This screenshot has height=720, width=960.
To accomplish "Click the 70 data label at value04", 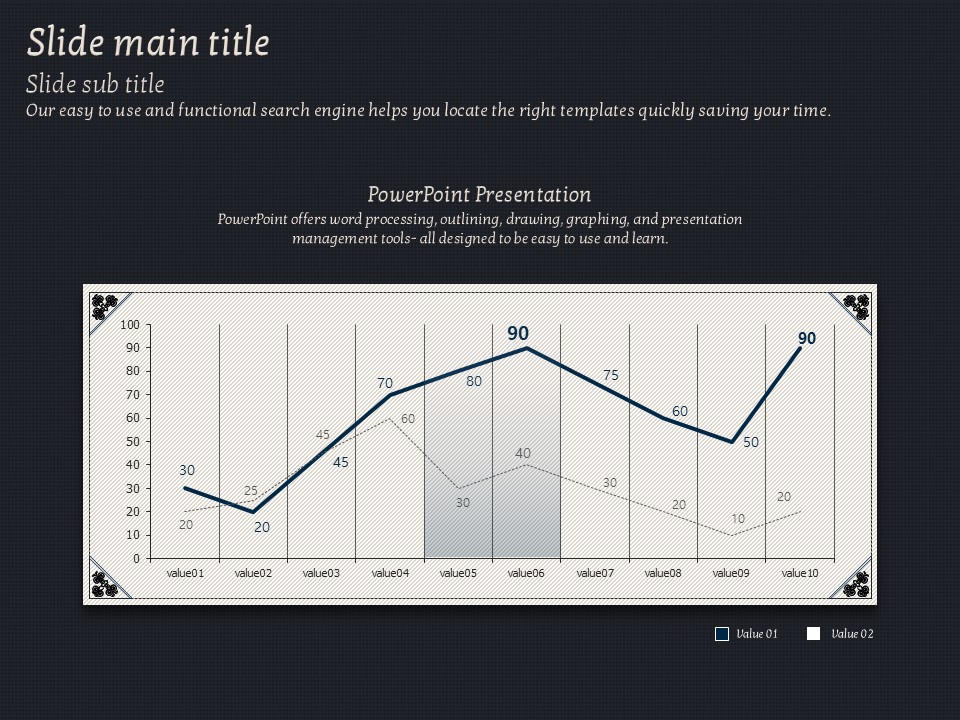I will (385, 383).
